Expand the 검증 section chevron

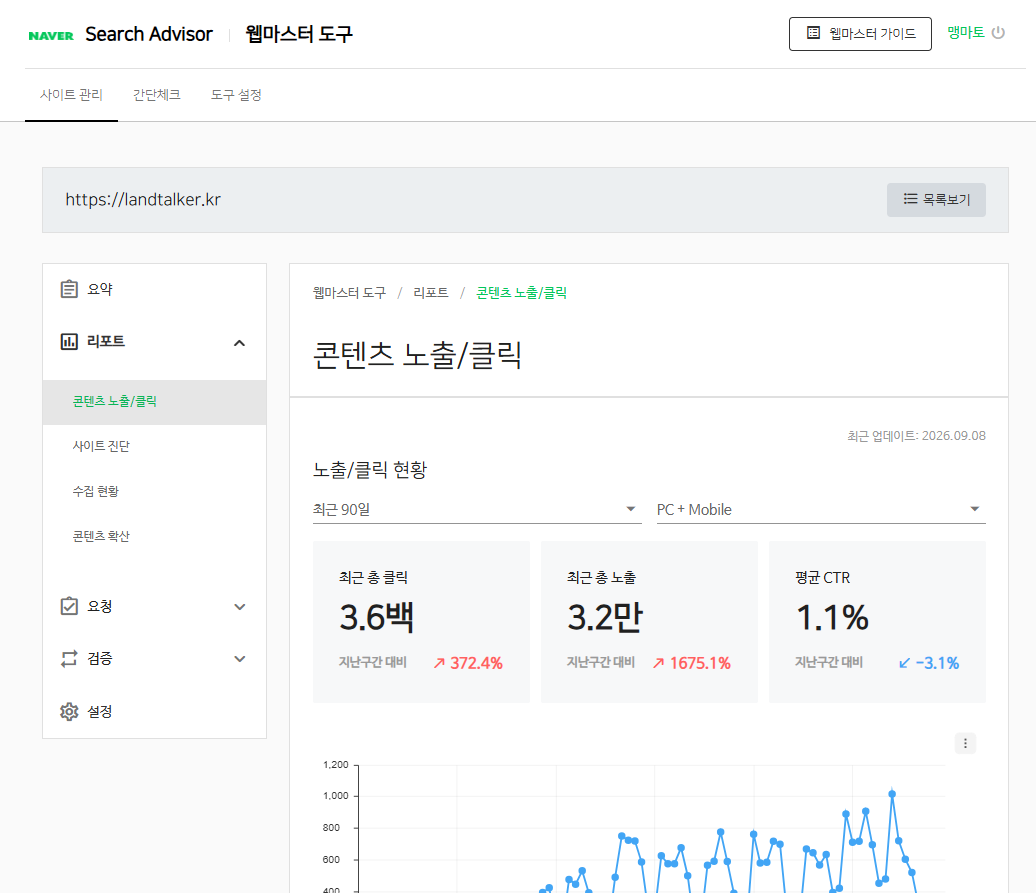click(239, 659)
